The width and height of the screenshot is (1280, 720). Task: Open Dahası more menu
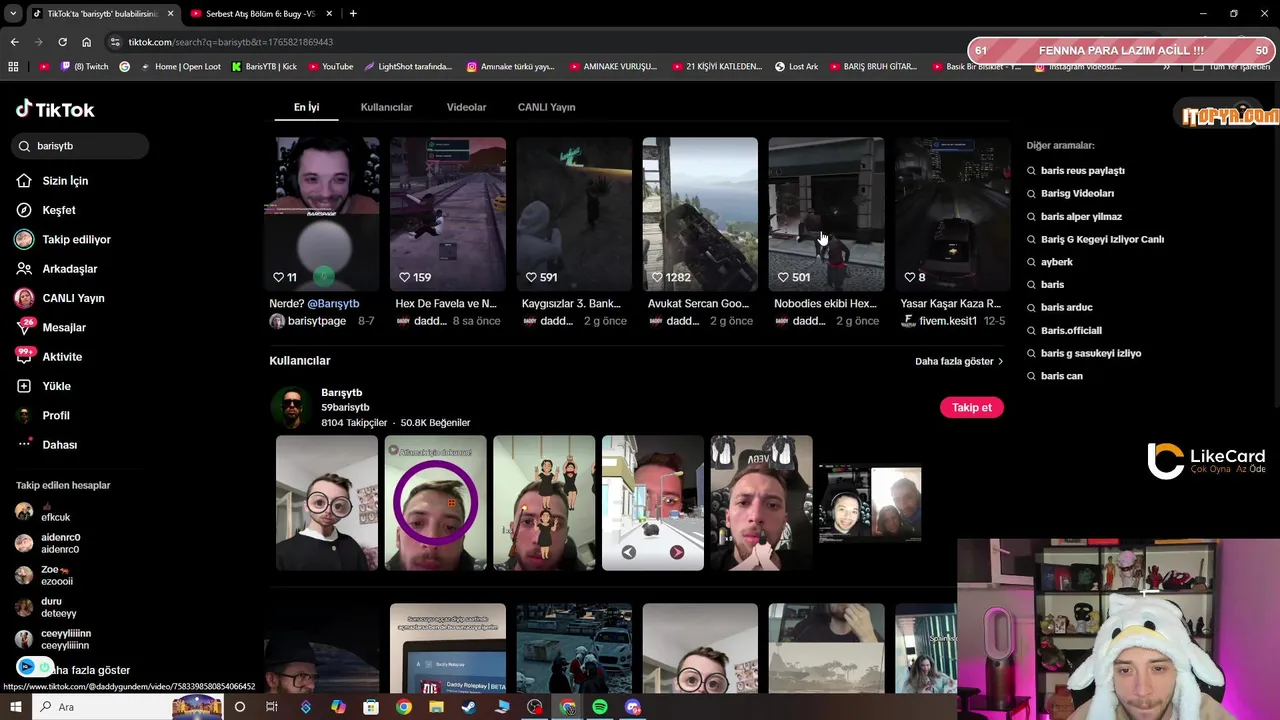[47, 445]
